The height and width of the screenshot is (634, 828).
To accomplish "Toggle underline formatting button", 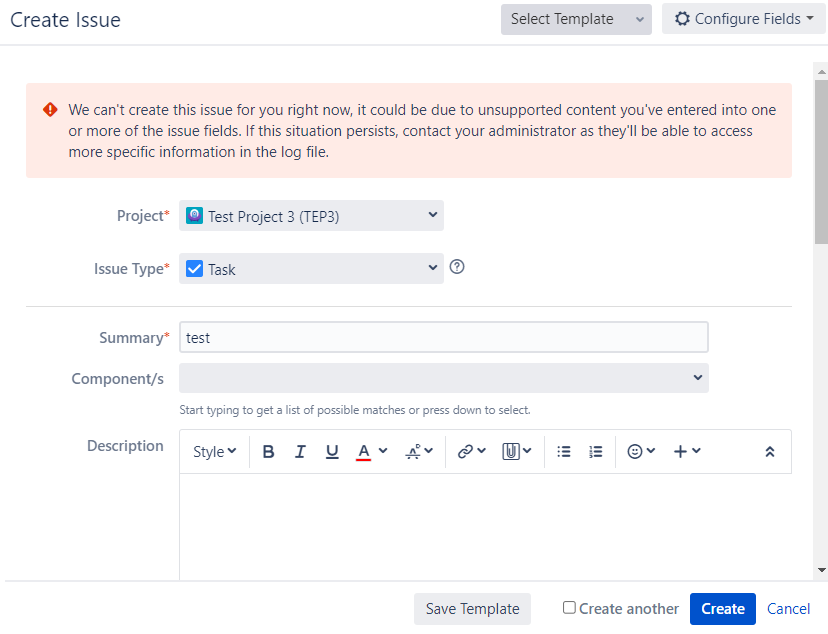I will [332, 452].
